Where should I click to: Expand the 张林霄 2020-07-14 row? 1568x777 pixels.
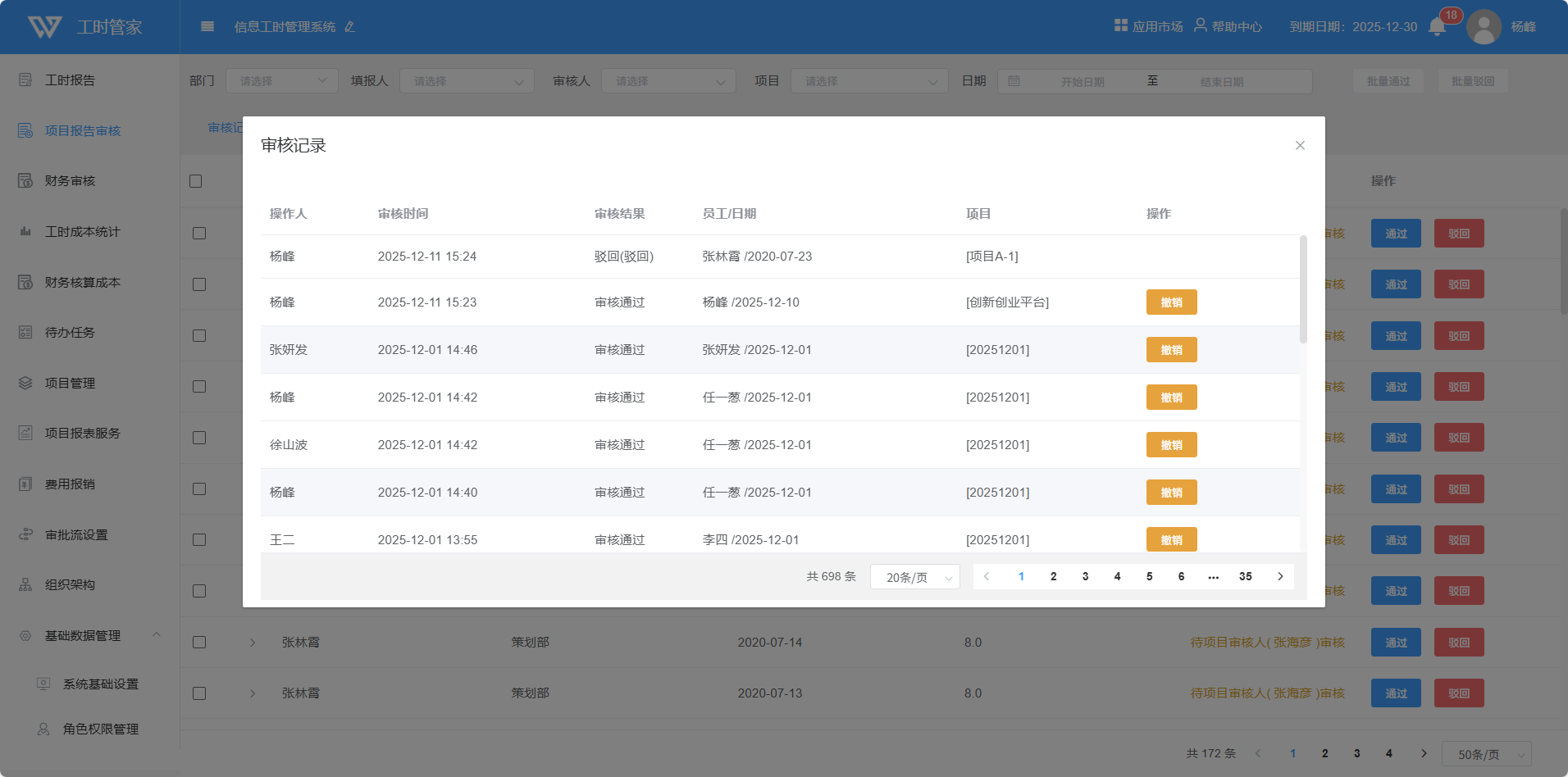pos(253,643)
